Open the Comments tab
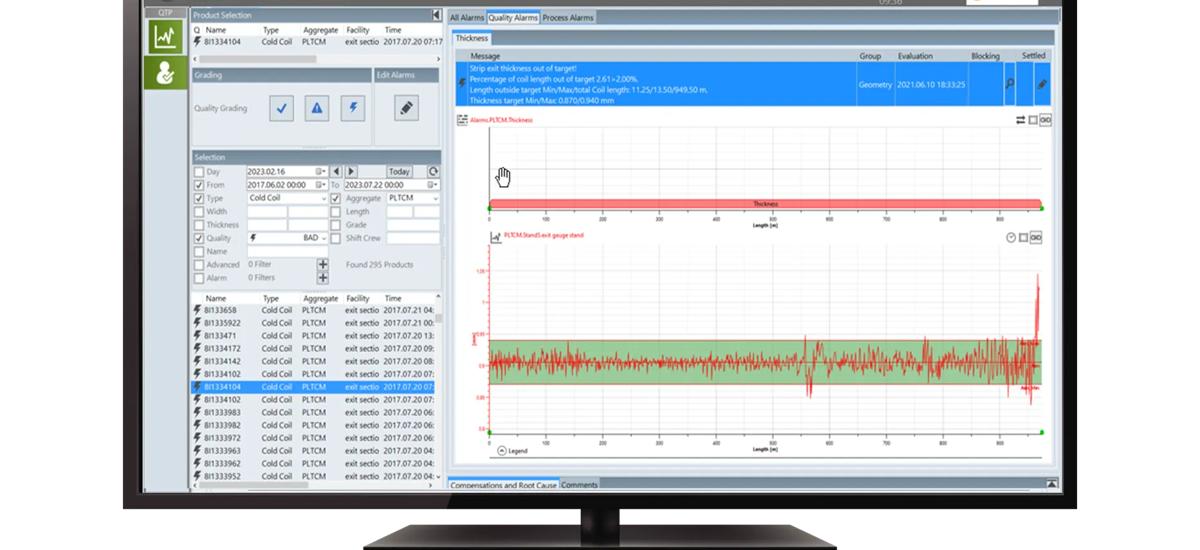 click(x=579, y=485)
